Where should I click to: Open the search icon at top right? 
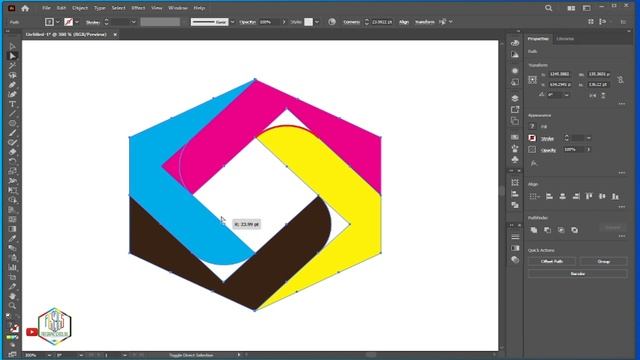pyautogui.click(x=549, y=8)
